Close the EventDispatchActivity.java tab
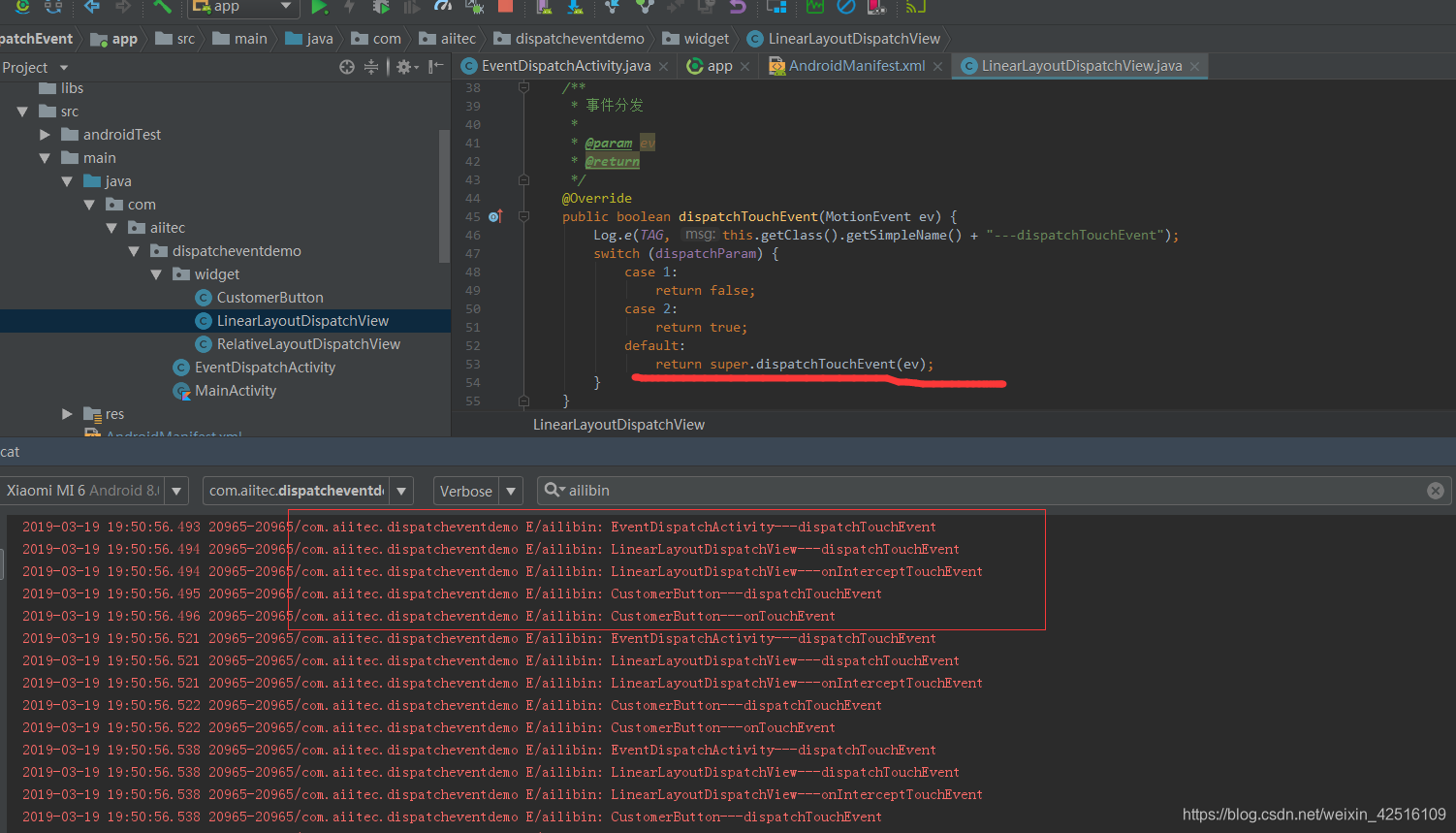Screen dimensions: 1456x833 (x=663, y=67)
